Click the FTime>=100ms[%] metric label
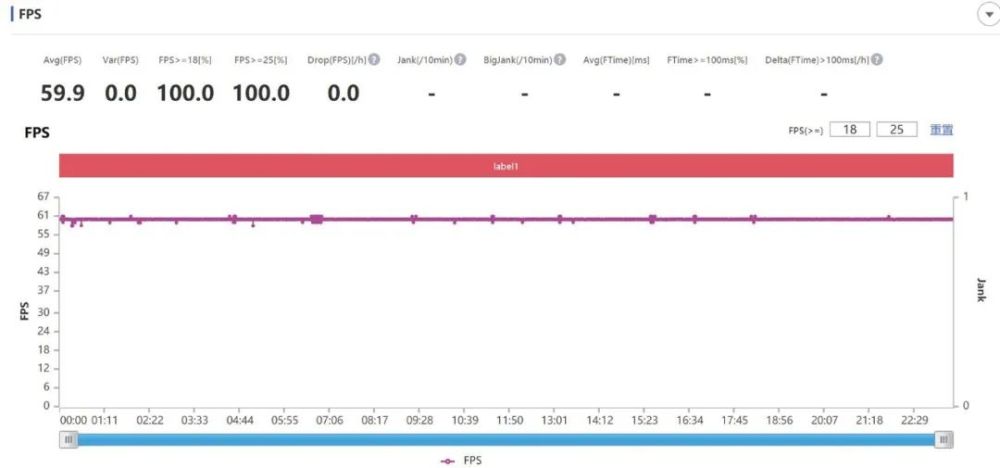Screen dimensions: 1000x468 point(707,60)
